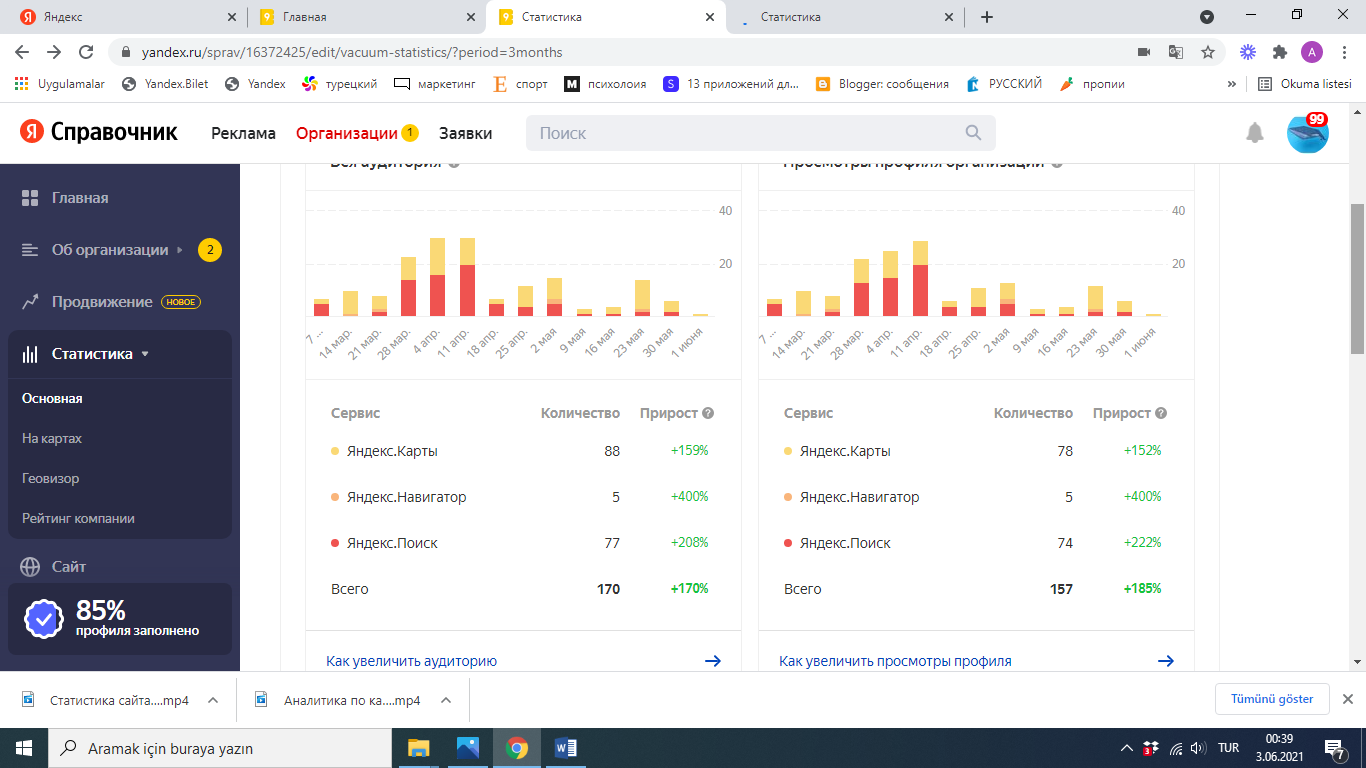Click the profile completion checkmark badge

coord(44,619)
